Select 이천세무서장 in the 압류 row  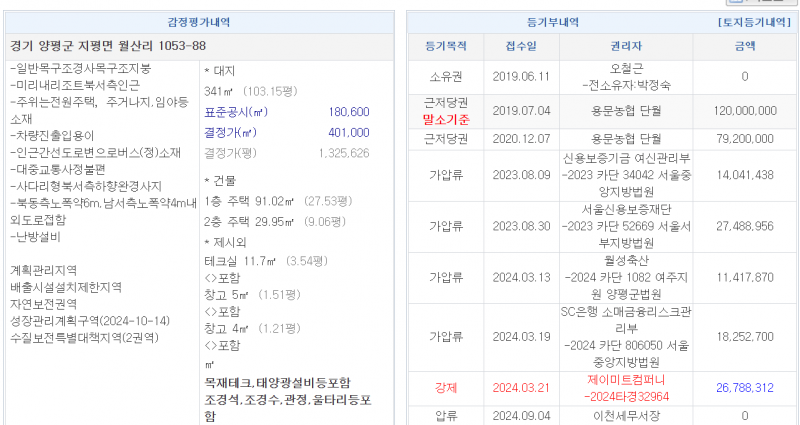click(626, 415)
